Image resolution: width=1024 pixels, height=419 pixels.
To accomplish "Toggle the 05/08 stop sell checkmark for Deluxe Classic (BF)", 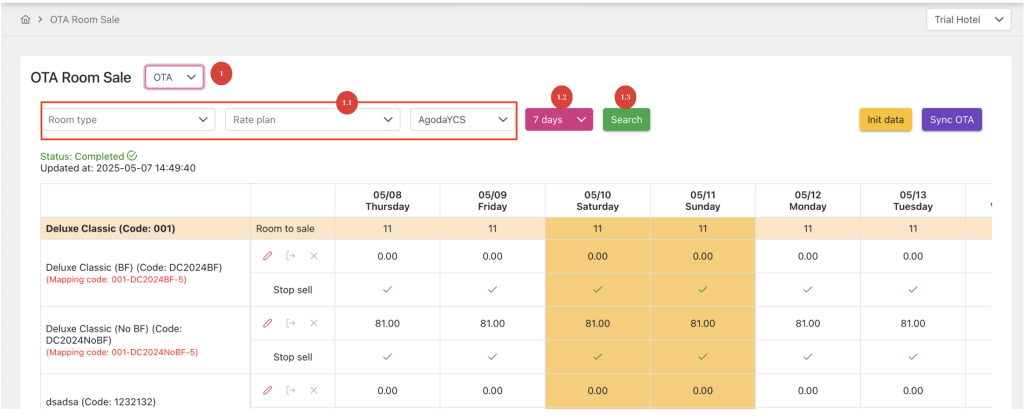I will pyautogui.click(x=387, y=290).
